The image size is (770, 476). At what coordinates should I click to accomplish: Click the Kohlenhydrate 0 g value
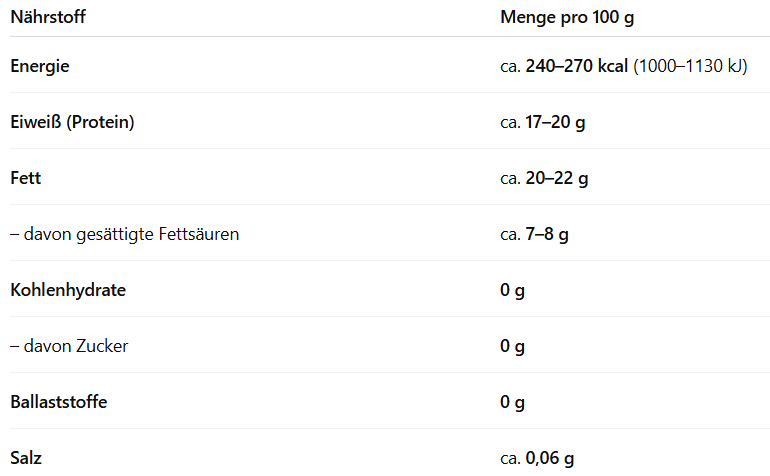(x=513, y=290)
